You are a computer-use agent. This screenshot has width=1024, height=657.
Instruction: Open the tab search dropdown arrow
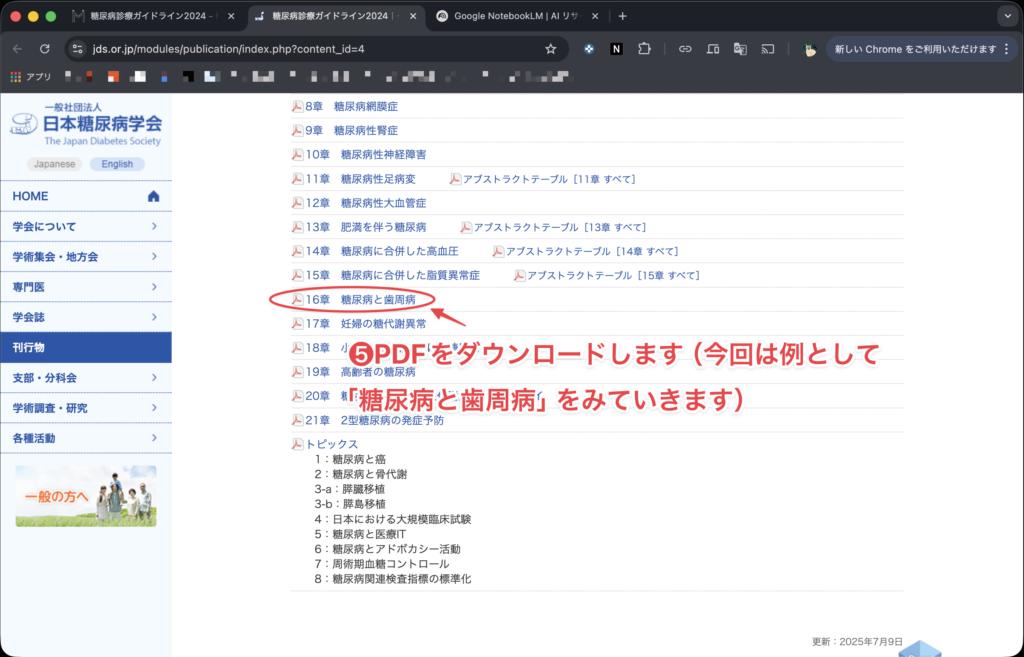[x=1005, y=16]
